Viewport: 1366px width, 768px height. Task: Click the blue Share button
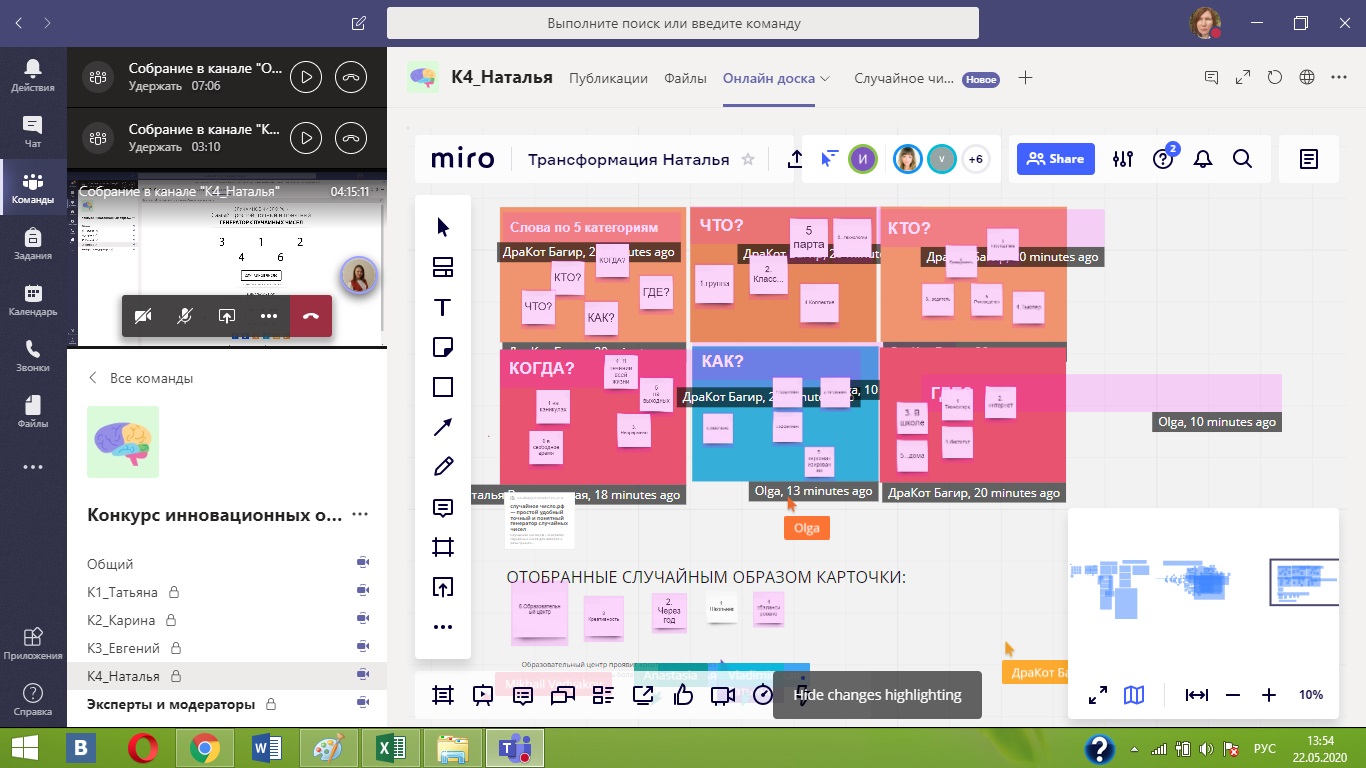1056,159
